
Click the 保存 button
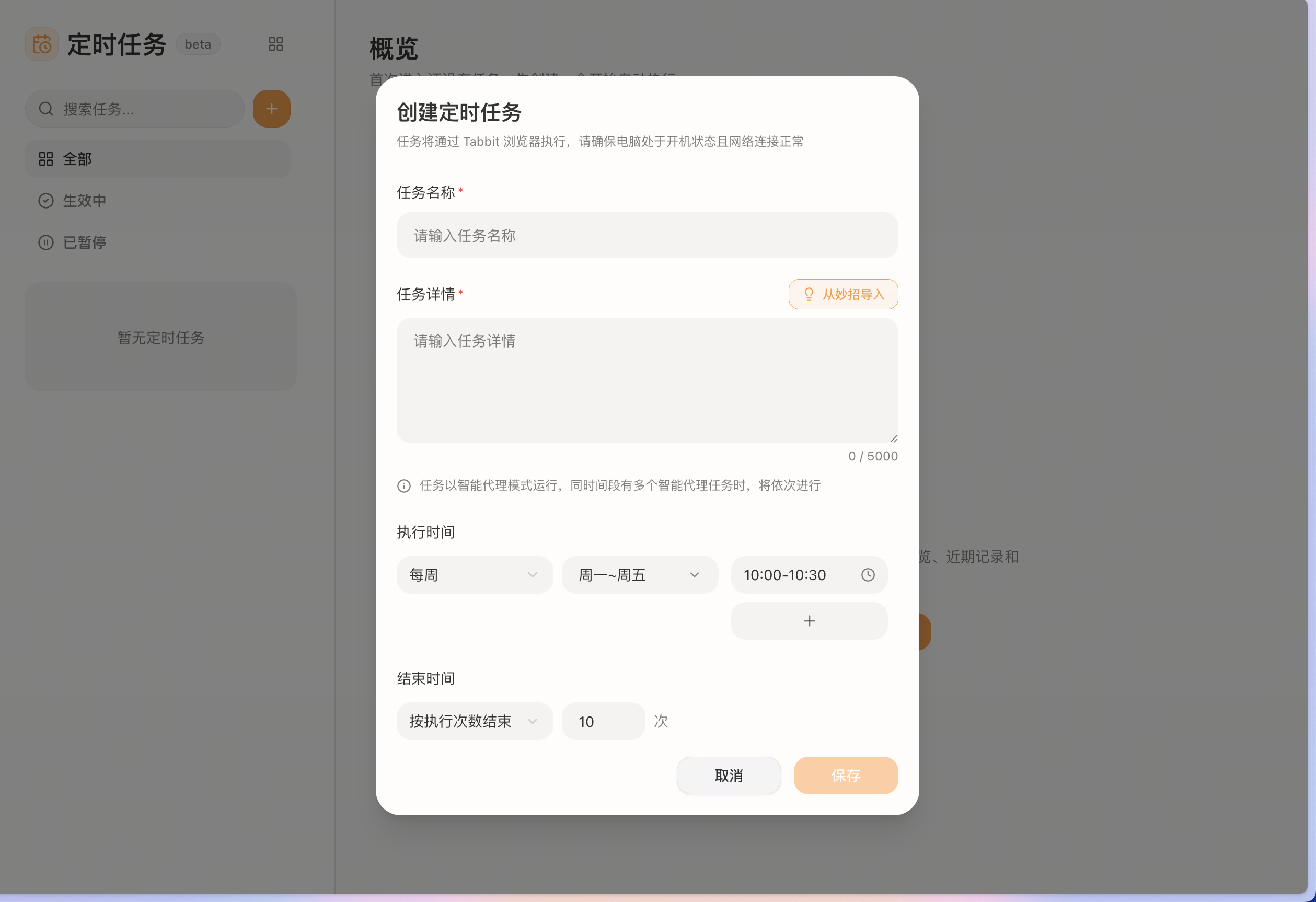click(846, 776)
